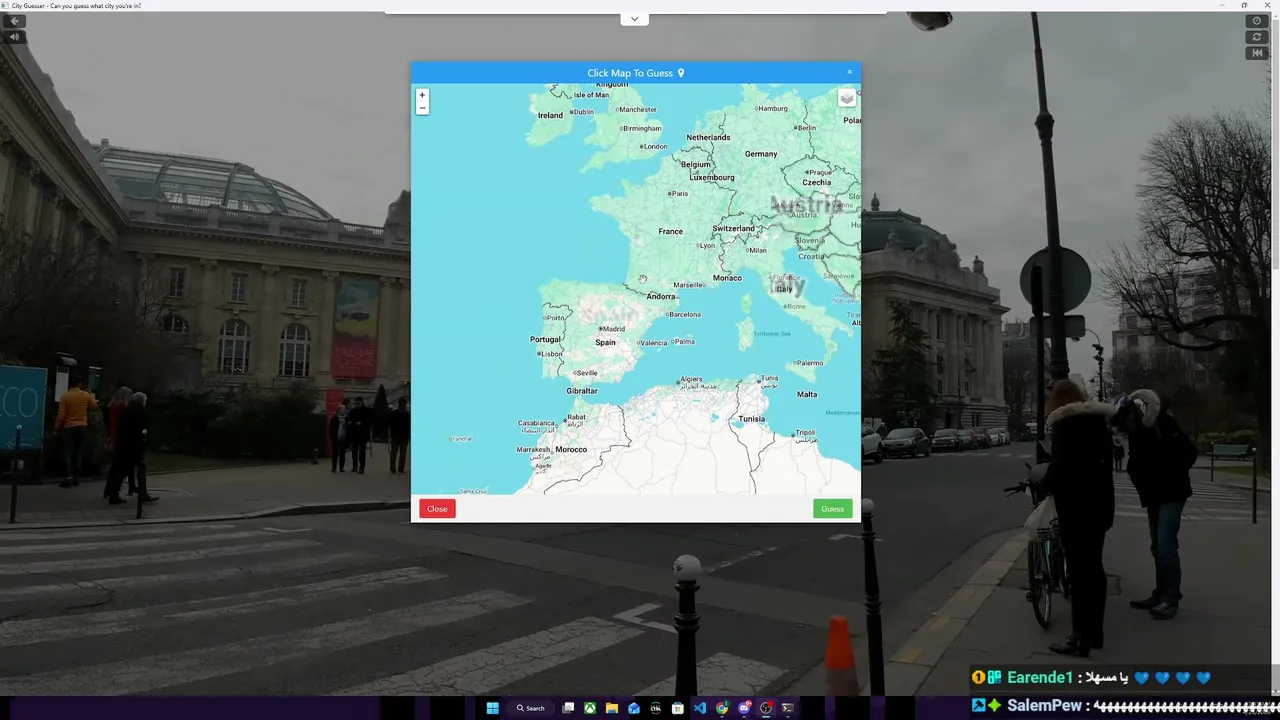Viewport: 1280px width, 720px height.
Task: Click the Gibraltar label on the map
Action: pos(582,391)
